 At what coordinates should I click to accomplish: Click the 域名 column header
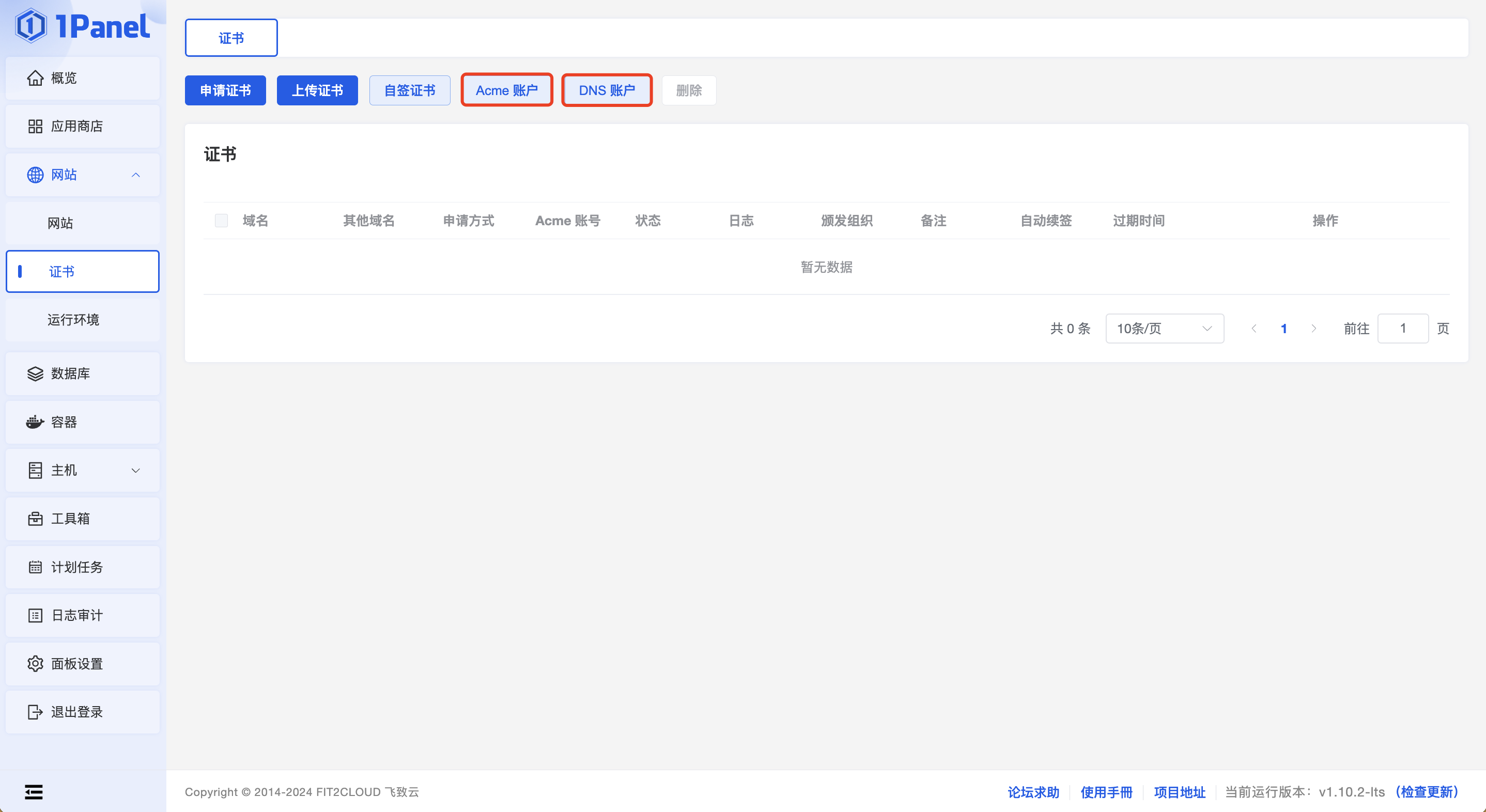coord(256,221)
